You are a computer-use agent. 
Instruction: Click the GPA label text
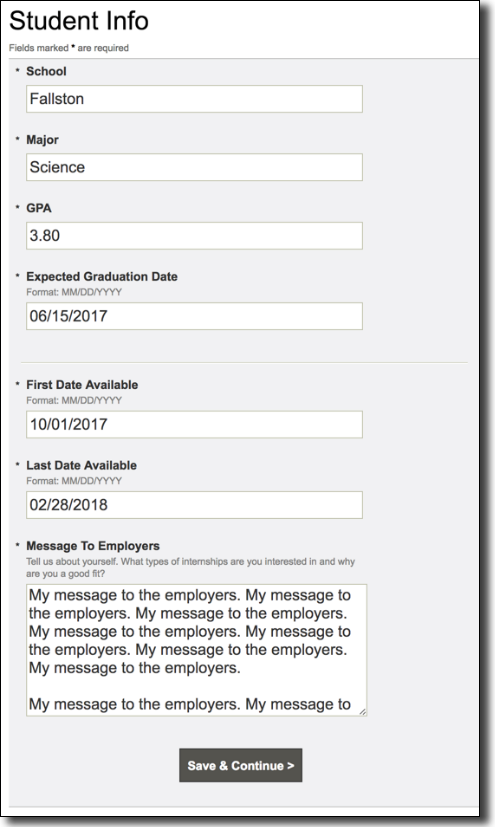39,208
